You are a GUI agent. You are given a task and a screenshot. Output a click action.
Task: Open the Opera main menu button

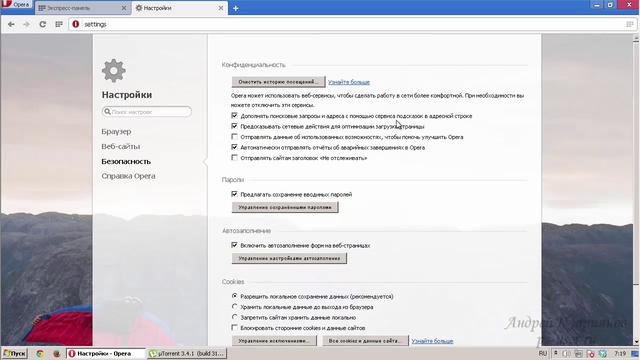pos(16,5)
